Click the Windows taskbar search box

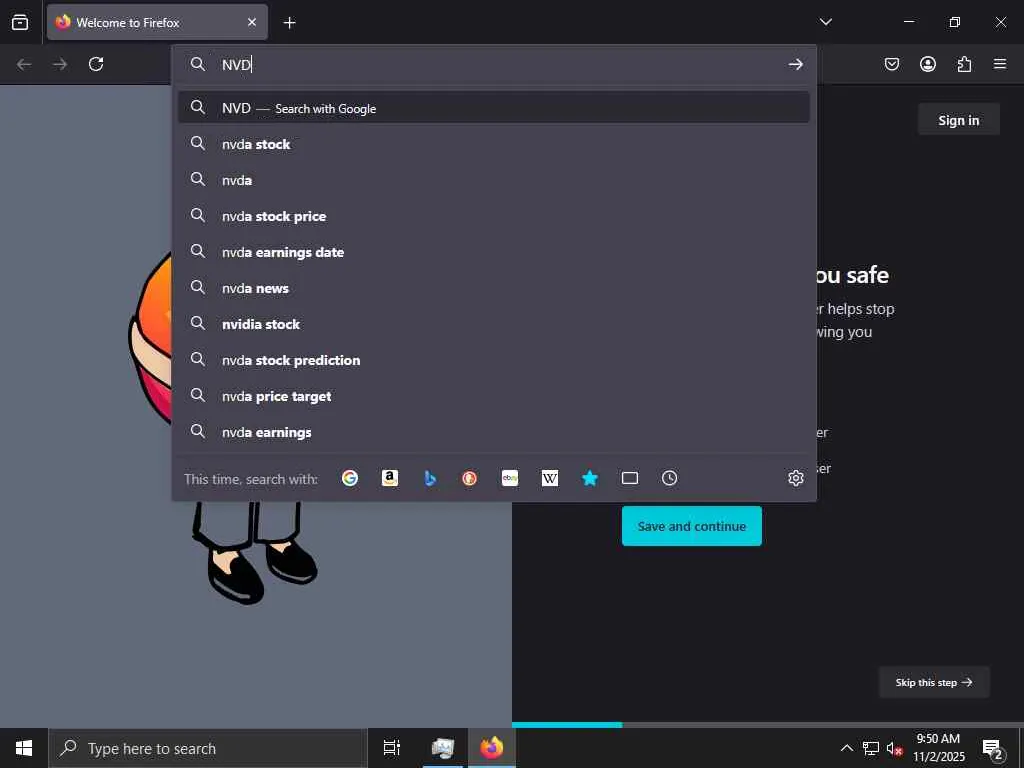coord(208,748)
